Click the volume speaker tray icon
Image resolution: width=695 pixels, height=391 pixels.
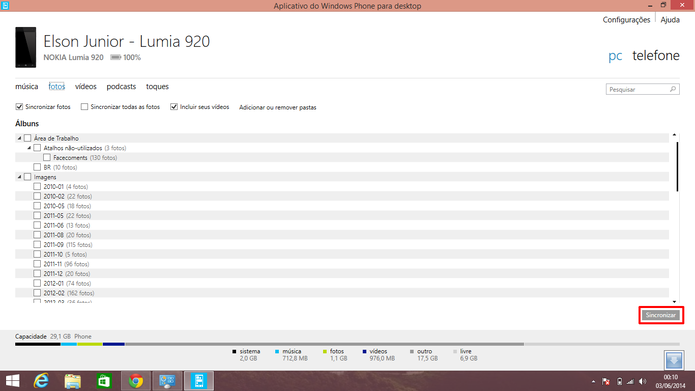pos(643,381)
